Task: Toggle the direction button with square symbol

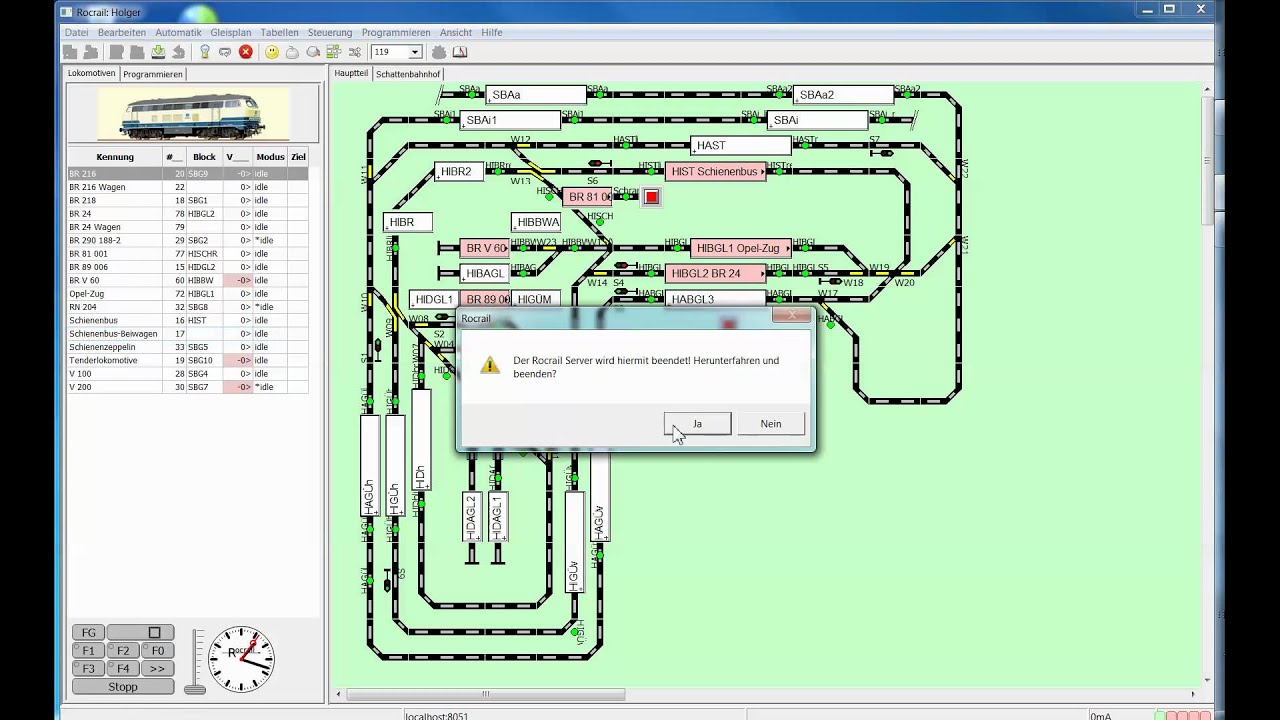Action: tap(140, 633)
